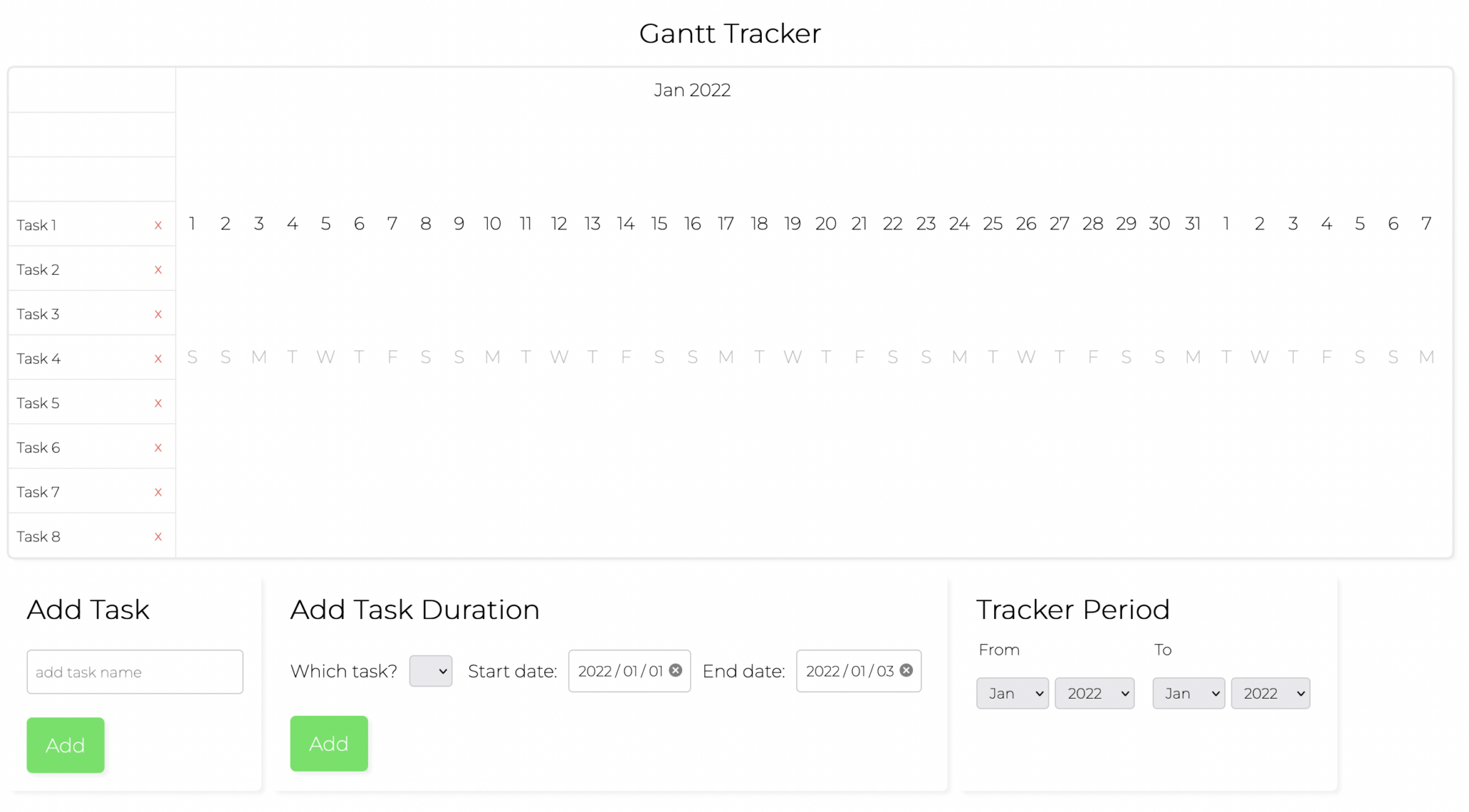Open the To month dropdown
The height and width of the screenshot is (812, 1469).
pyautogui.click(x=1189, y=694)
